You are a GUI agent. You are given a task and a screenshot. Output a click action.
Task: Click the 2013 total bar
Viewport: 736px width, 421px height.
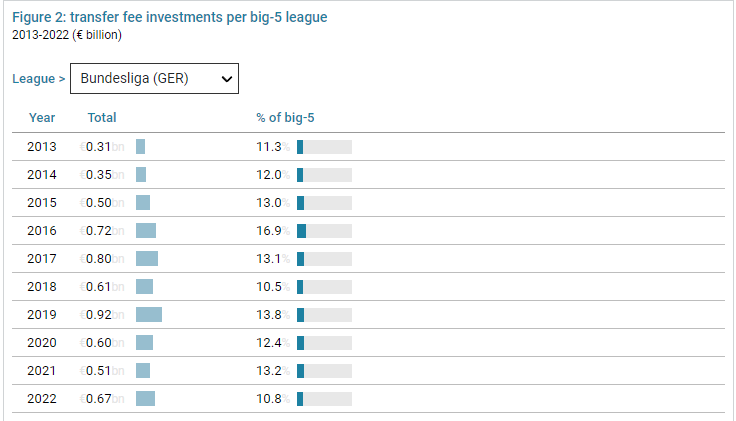pos(141,147)
